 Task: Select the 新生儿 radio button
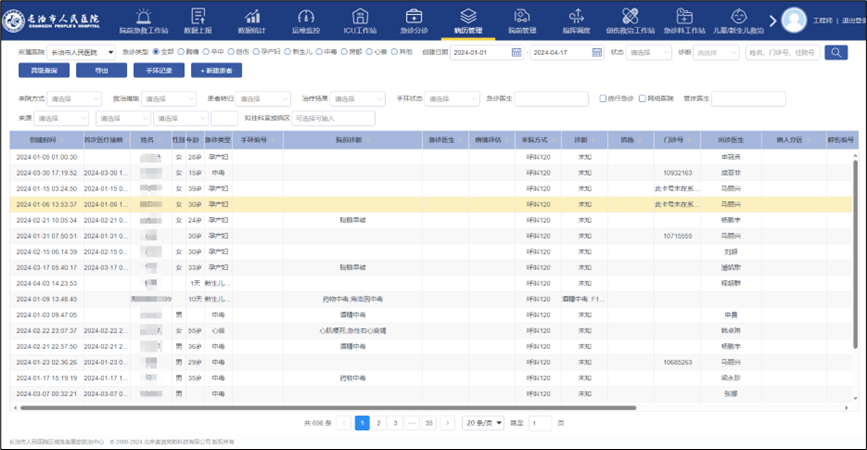tap(288, 52)
